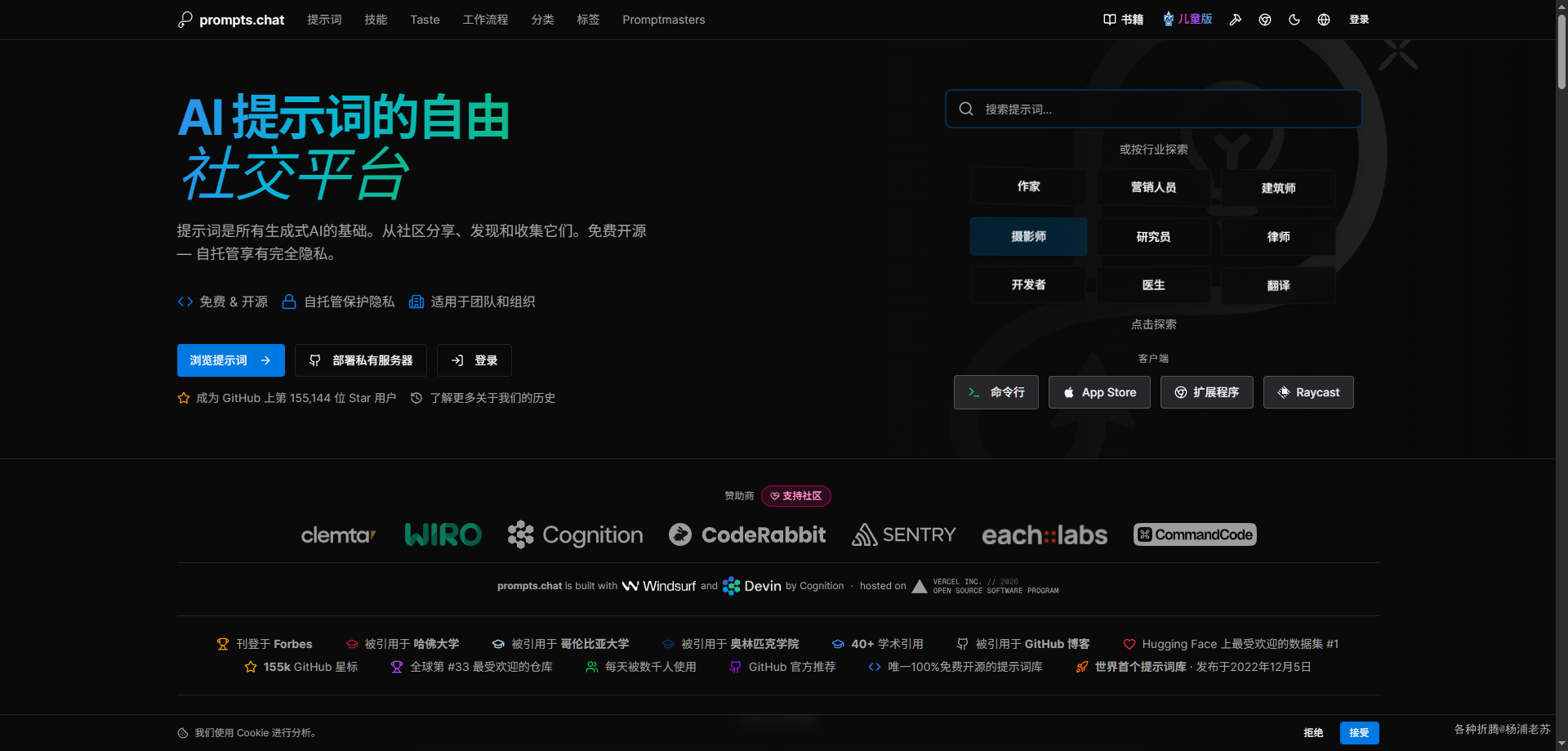Open the Promptmasters menu item
The height and width of the screenshot is (751, 1568).
(663, 20)
